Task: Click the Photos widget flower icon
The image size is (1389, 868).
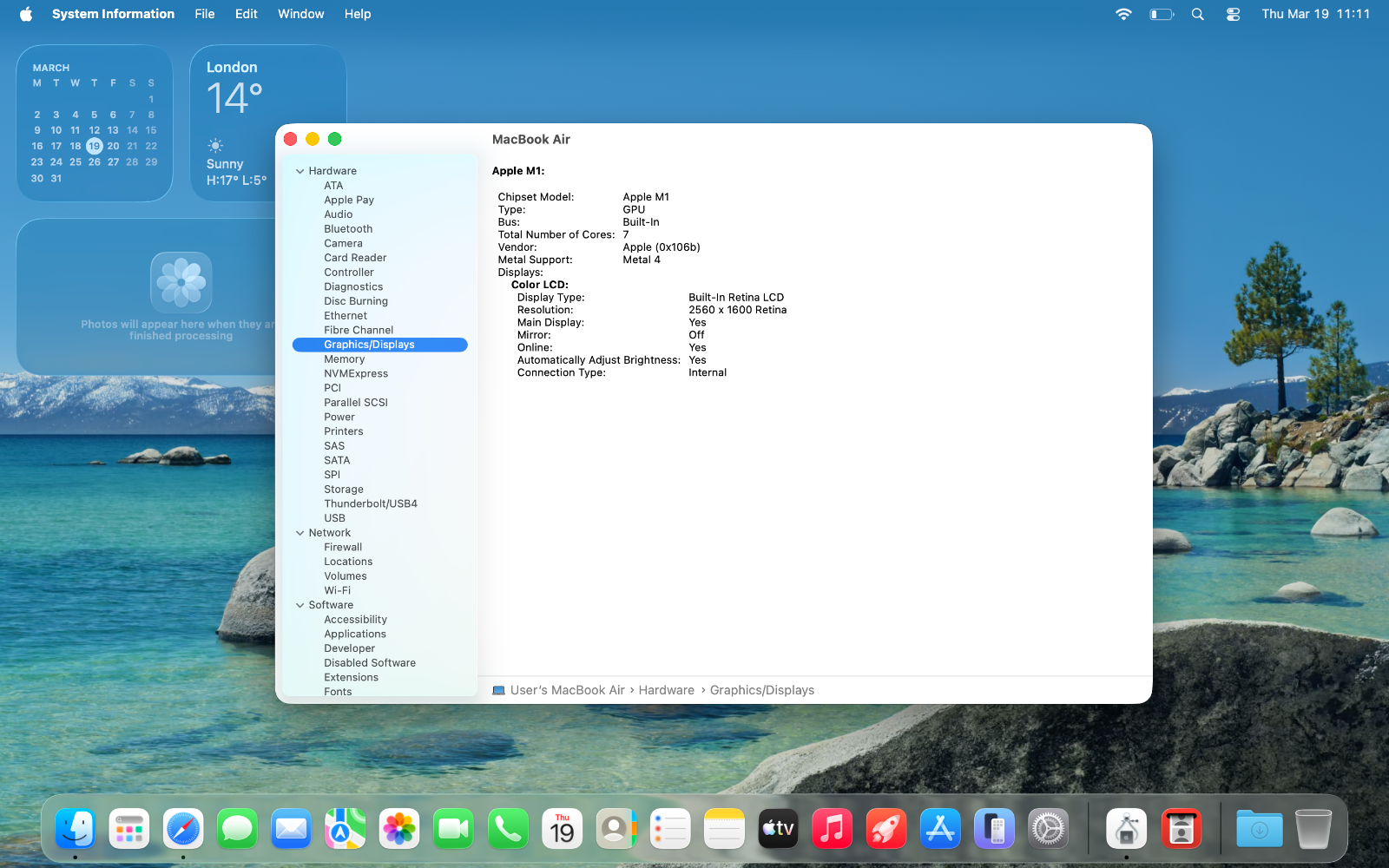Action: click(181, 282)
